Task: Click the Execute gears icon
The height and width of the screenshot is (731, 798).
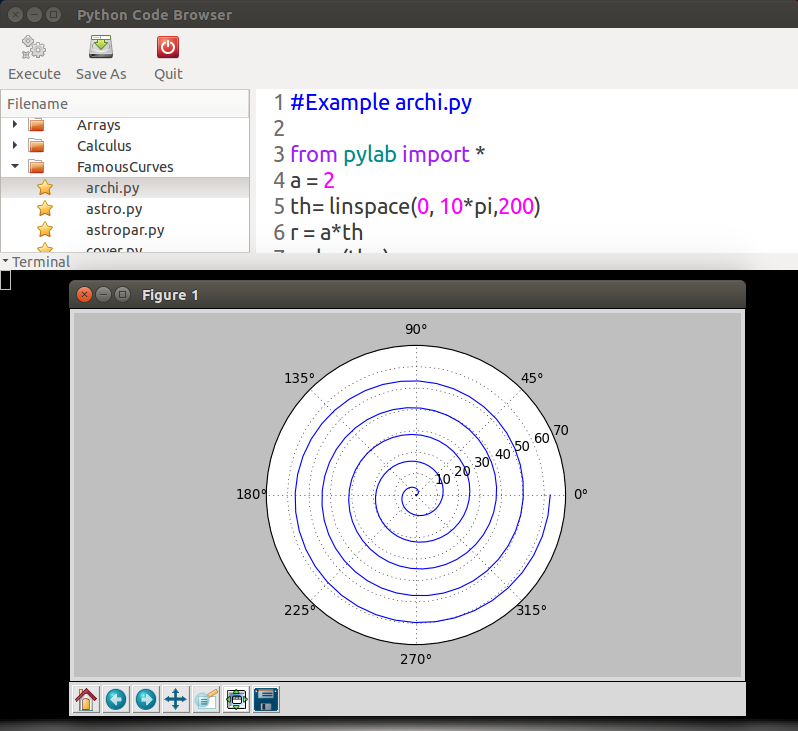Action: click(x=34, y=47)
